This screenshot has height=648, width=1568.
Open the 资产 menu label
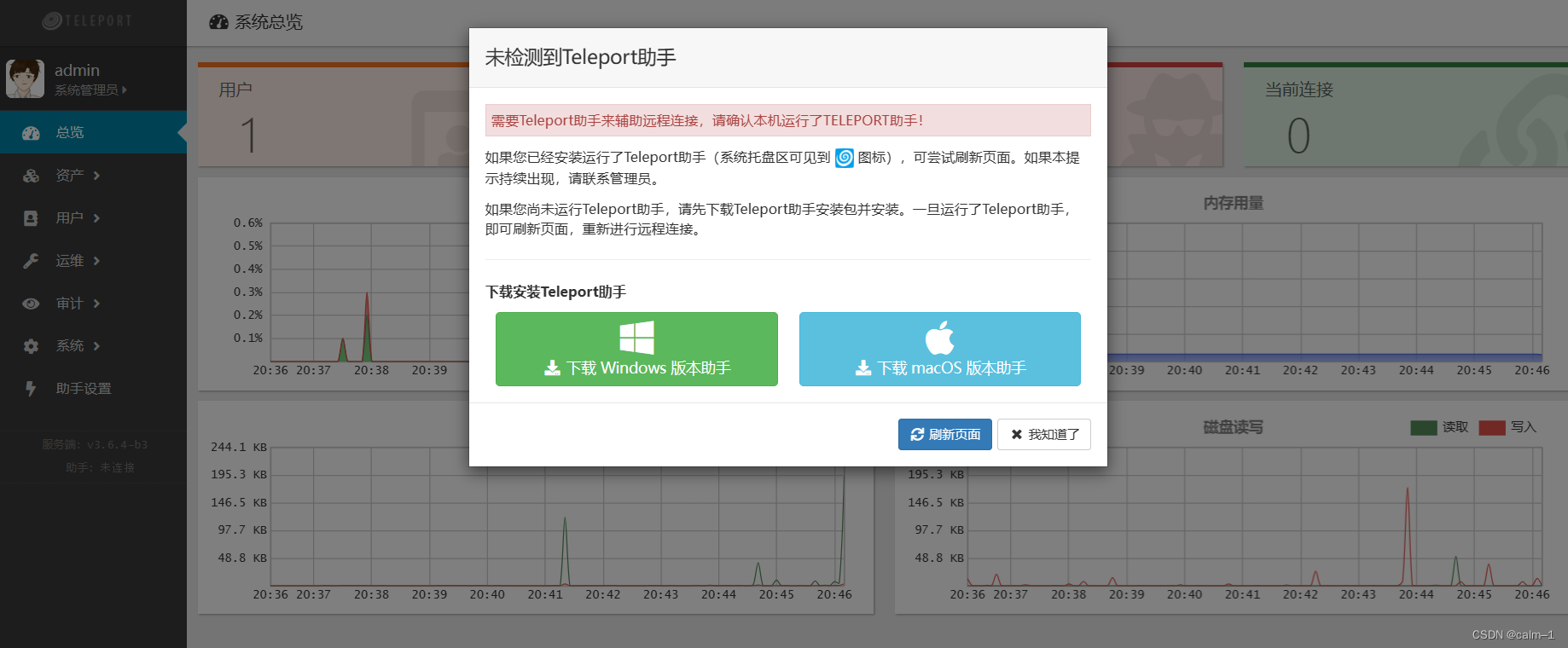point(70,176)
